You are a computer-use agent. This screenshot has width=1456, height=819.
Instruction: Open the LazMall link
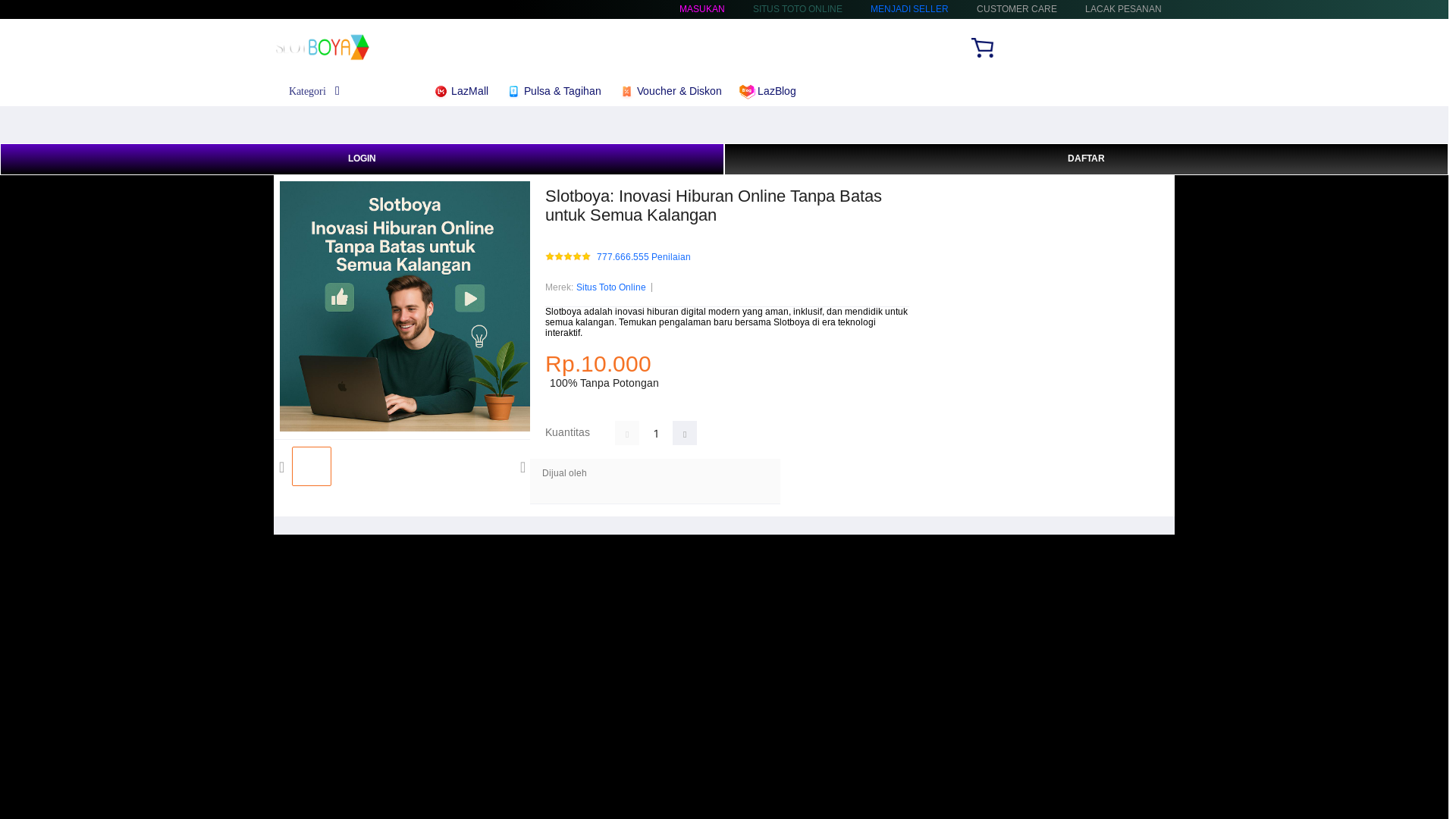pyautogui.click(x=469, y=91)
